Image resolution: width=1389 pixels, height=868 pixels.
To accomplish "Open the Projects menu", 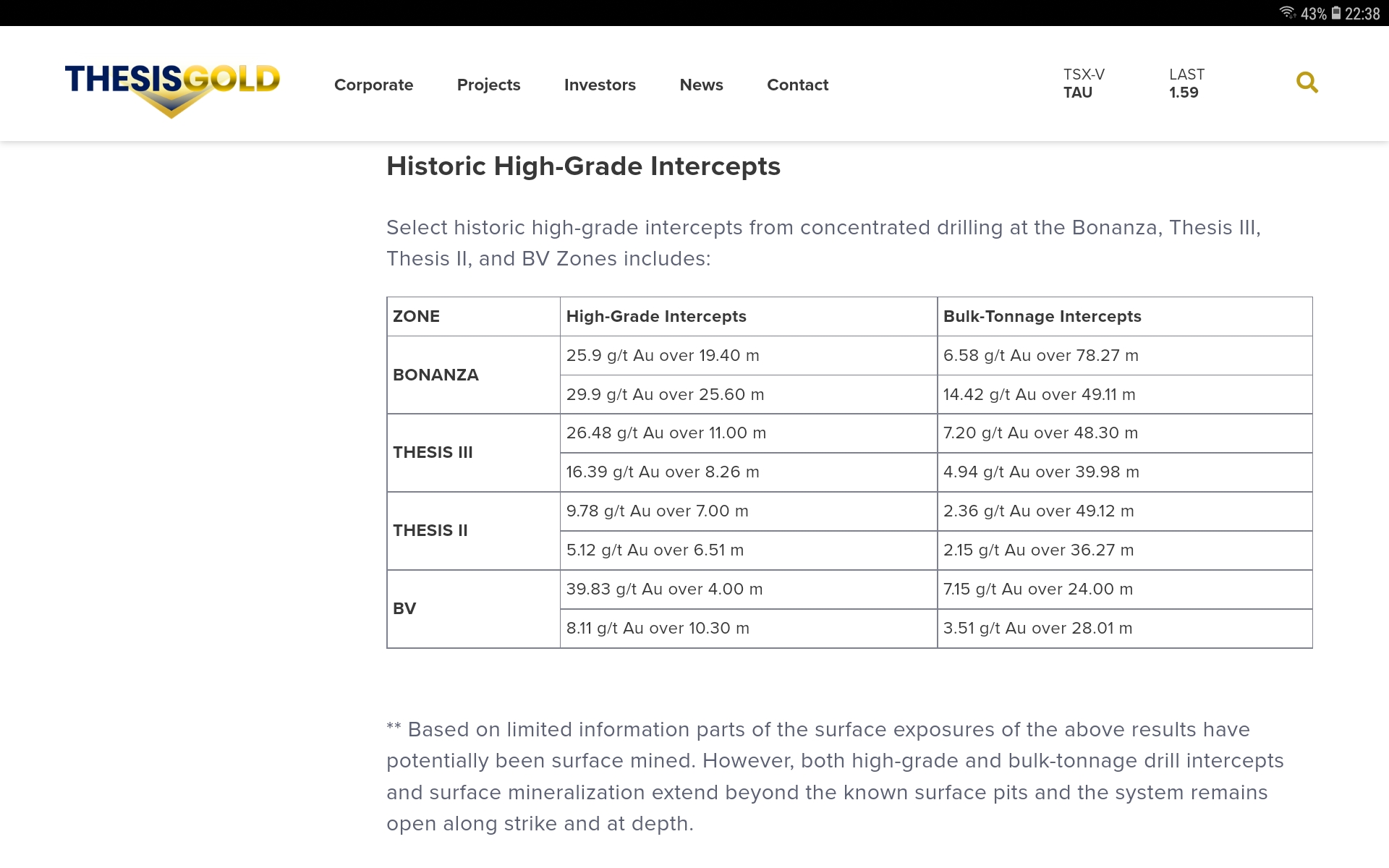I will (488, 85).
